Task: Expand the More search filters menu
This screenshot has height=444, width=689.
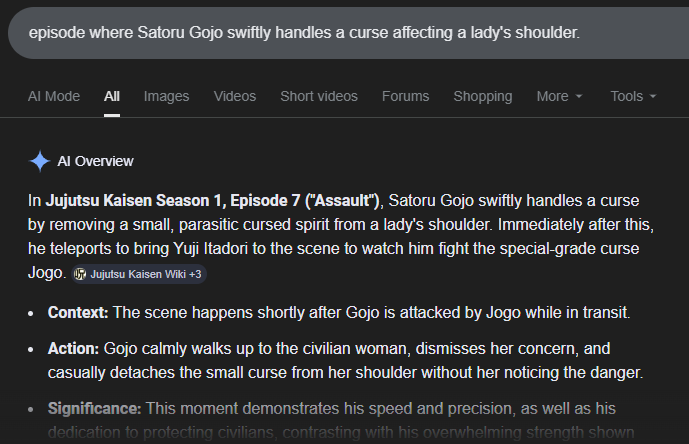Action: point(559,97)
